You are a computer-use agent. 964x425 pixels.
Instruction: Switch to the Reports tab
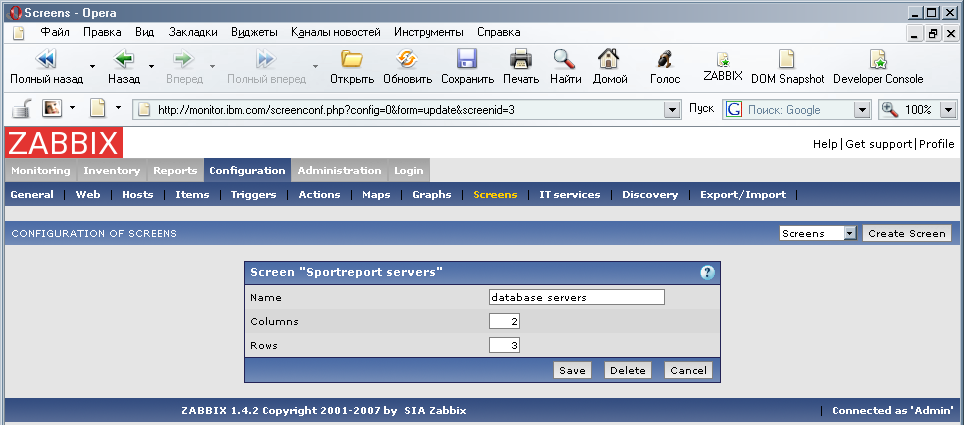click(175, 170)
